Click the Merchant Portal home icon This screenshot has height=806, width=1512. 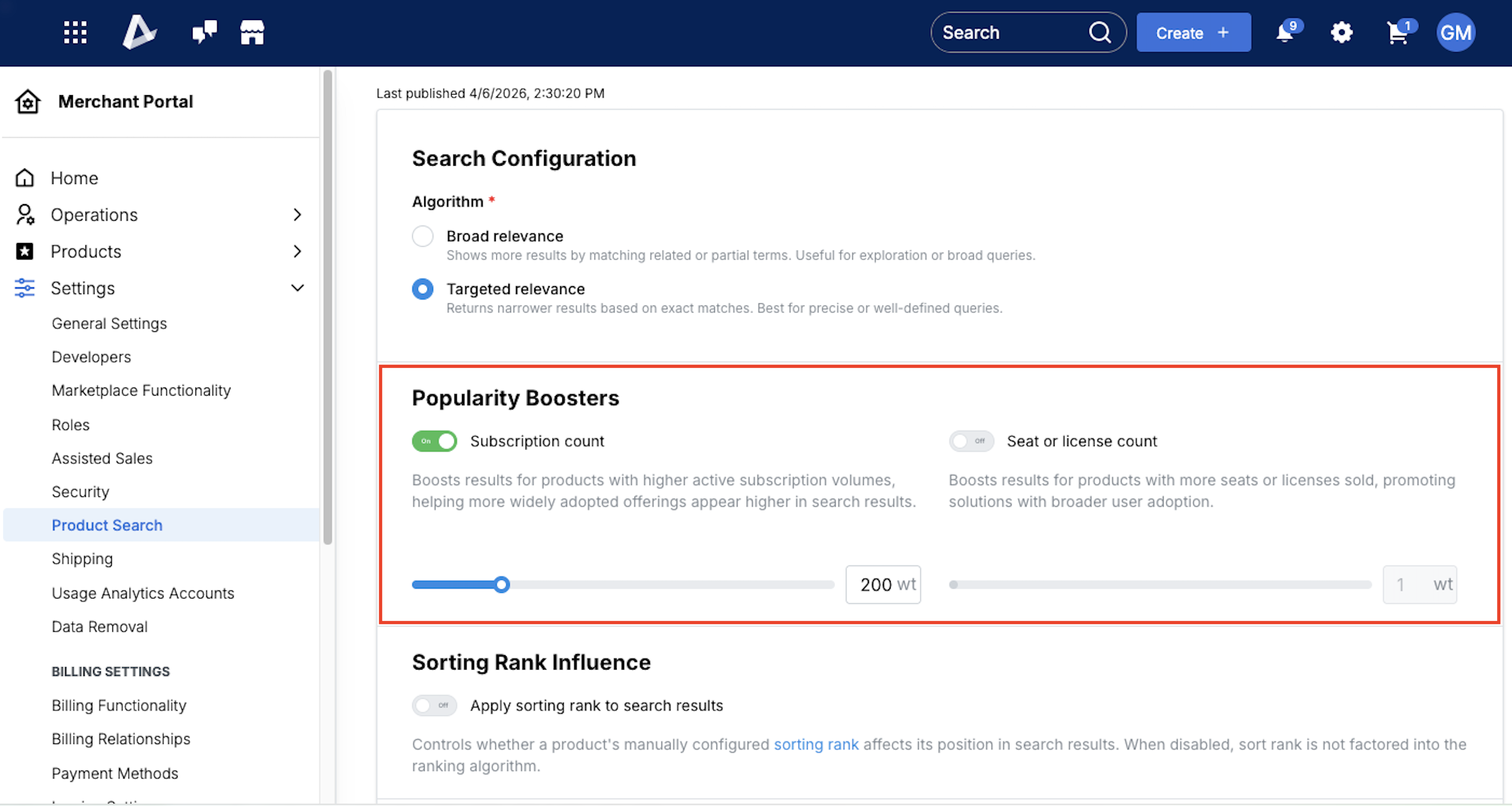(28, 101)
